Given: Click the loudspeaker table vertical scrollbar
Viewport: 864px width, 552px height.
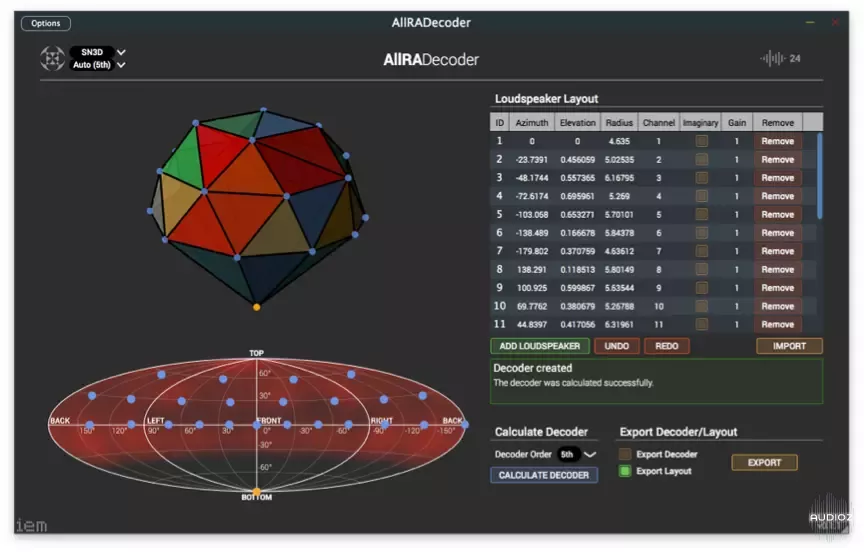Looking at the screenshot, I should (820, 176).
